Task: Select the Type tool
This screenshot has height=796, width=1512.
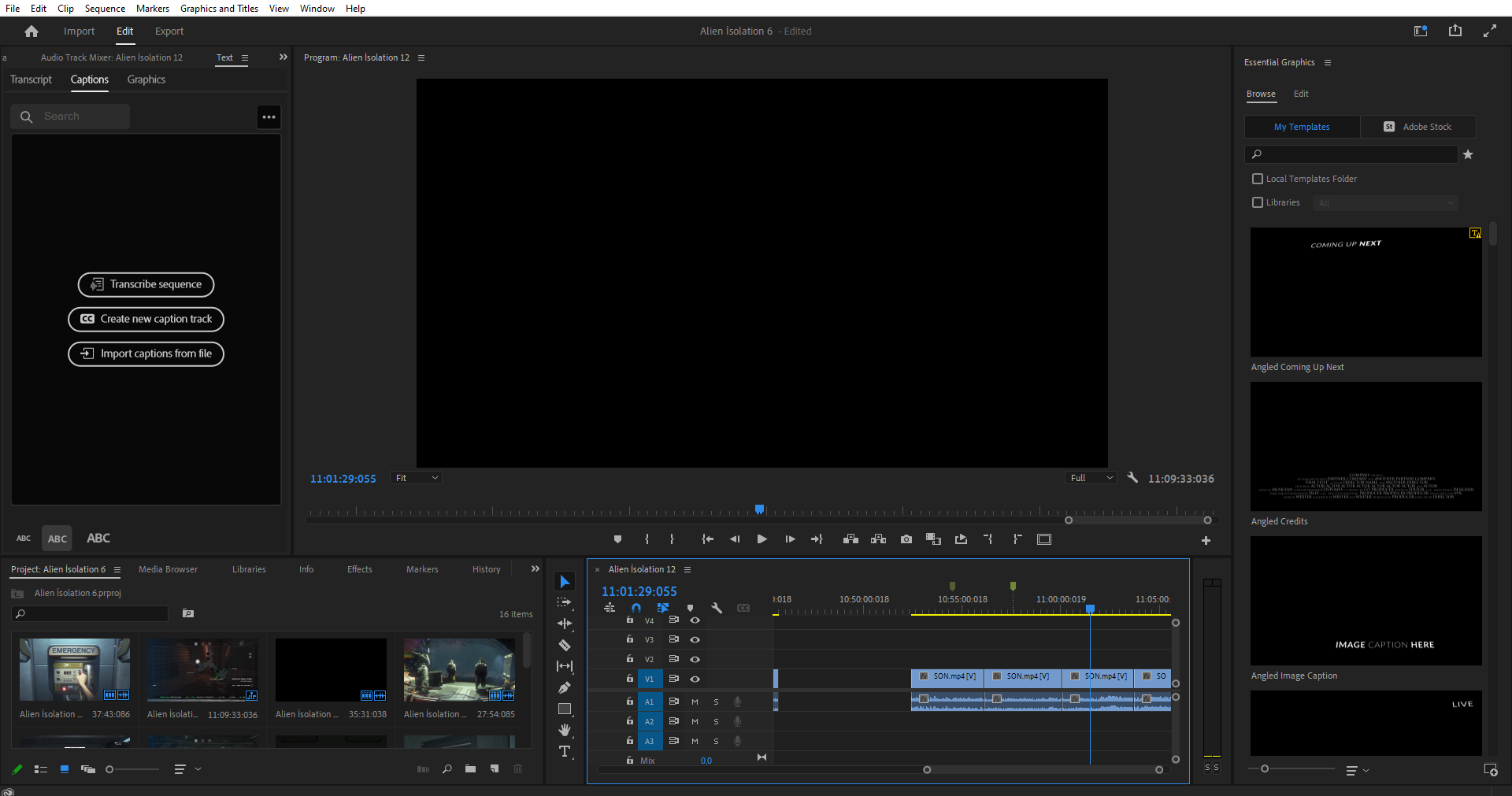Action: click(565, 752)
